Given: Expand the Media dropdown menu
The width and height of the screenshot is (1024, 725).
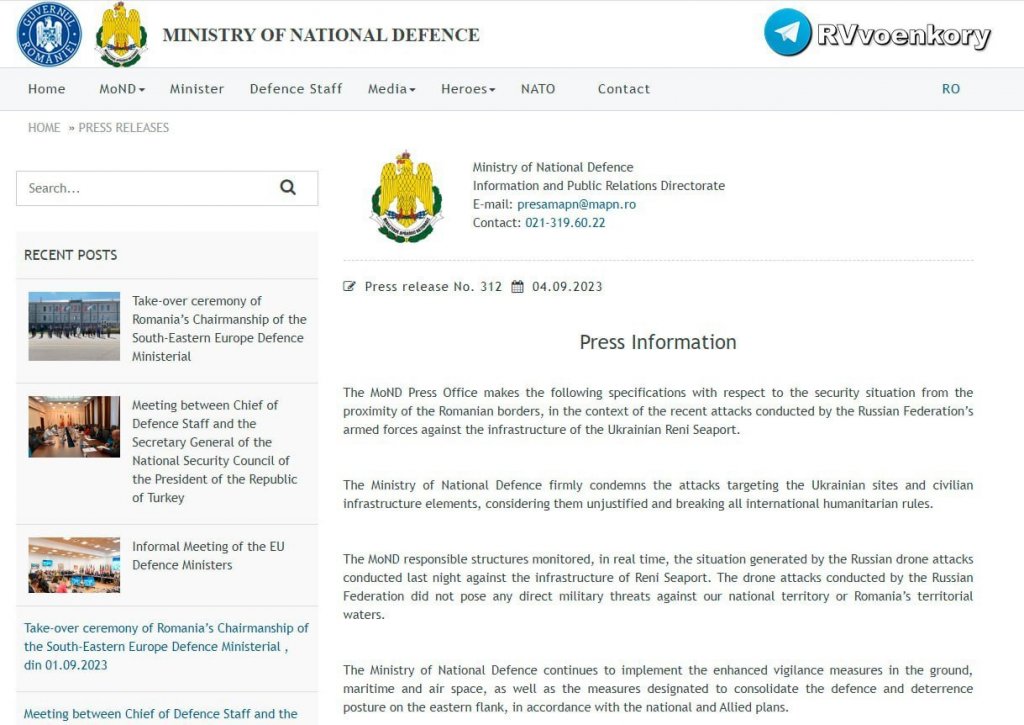Looking at the screenshot, I should pyautogui.click(x=391, y=89).
